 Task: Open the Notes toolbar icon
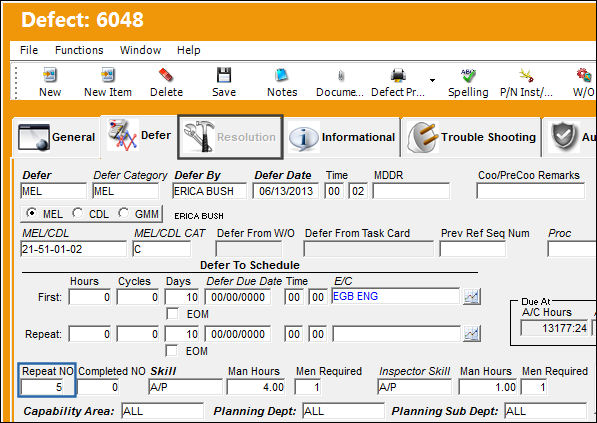[282, 75]
